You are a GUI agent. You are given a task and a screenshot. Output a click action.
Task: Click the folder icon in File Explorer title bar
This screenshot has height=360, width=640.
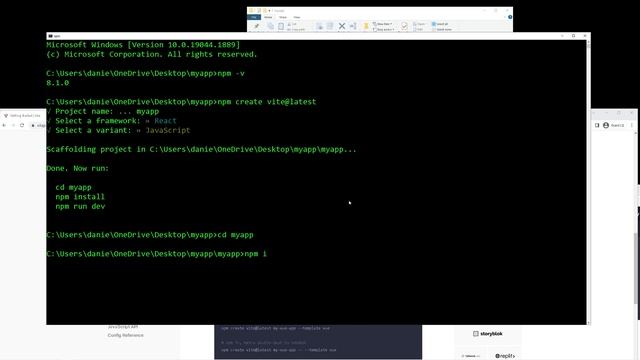pyautogui.click(x=251, y=11)
